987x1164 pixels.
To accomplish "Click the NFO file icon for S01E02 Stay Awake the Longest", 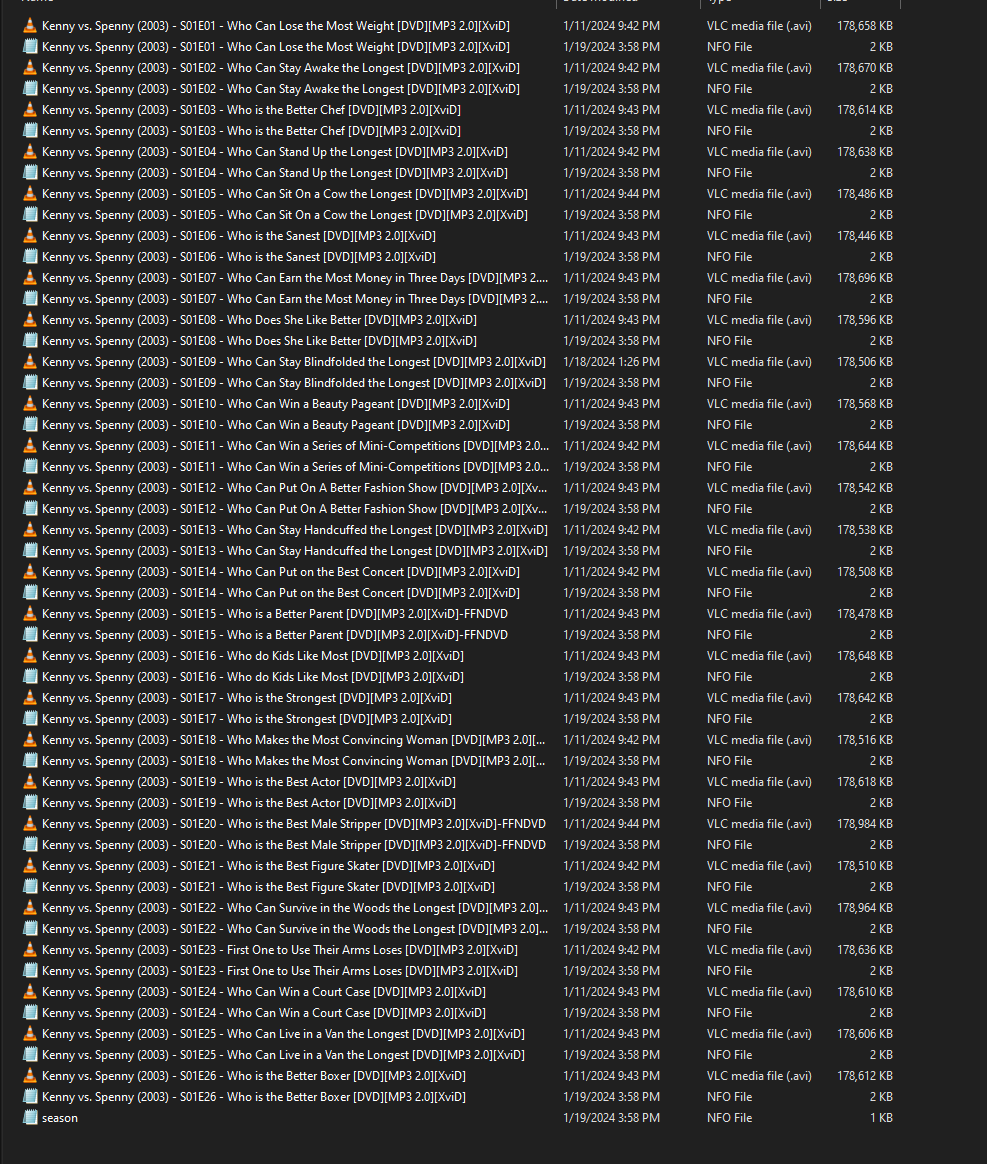I will click(x=30, y=88).
